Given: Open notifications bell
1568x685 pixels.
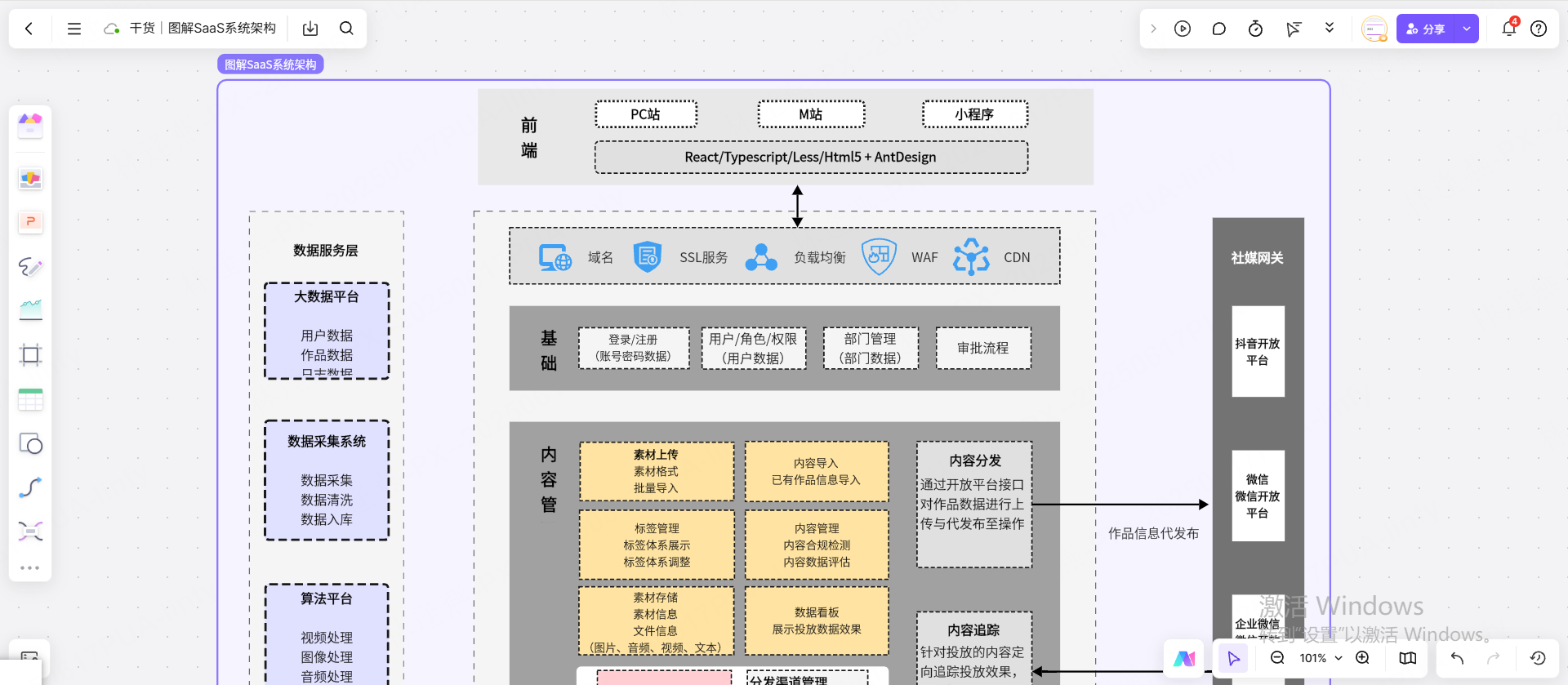Looking at the screenshot, I should pyautogui.click(x=1509, y=29).
